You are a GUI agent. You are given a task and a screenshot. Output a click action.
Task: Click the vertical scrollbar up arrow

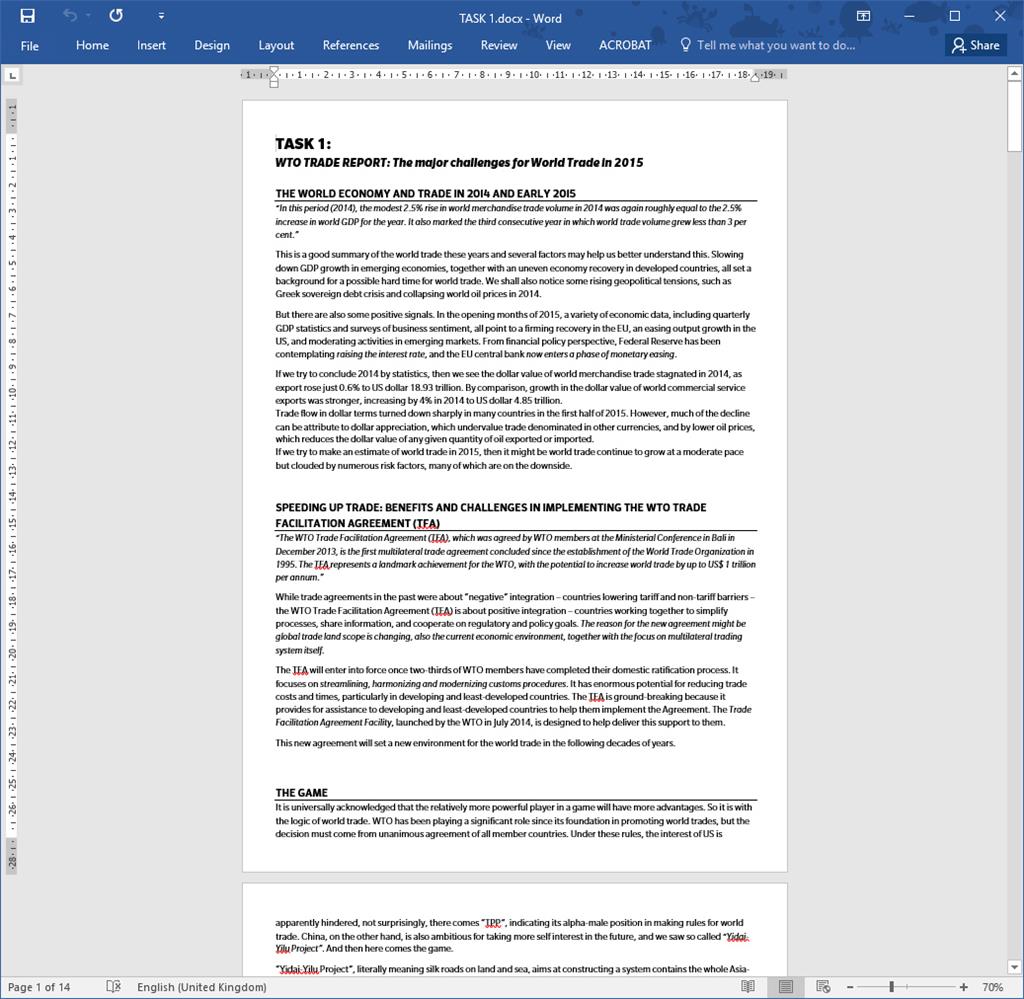pos(1014,74)
